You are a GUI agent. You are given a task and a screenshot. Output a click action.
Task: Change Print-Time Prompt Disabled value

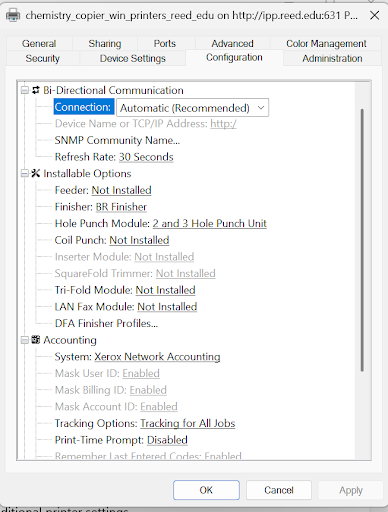tap(167, 440)
